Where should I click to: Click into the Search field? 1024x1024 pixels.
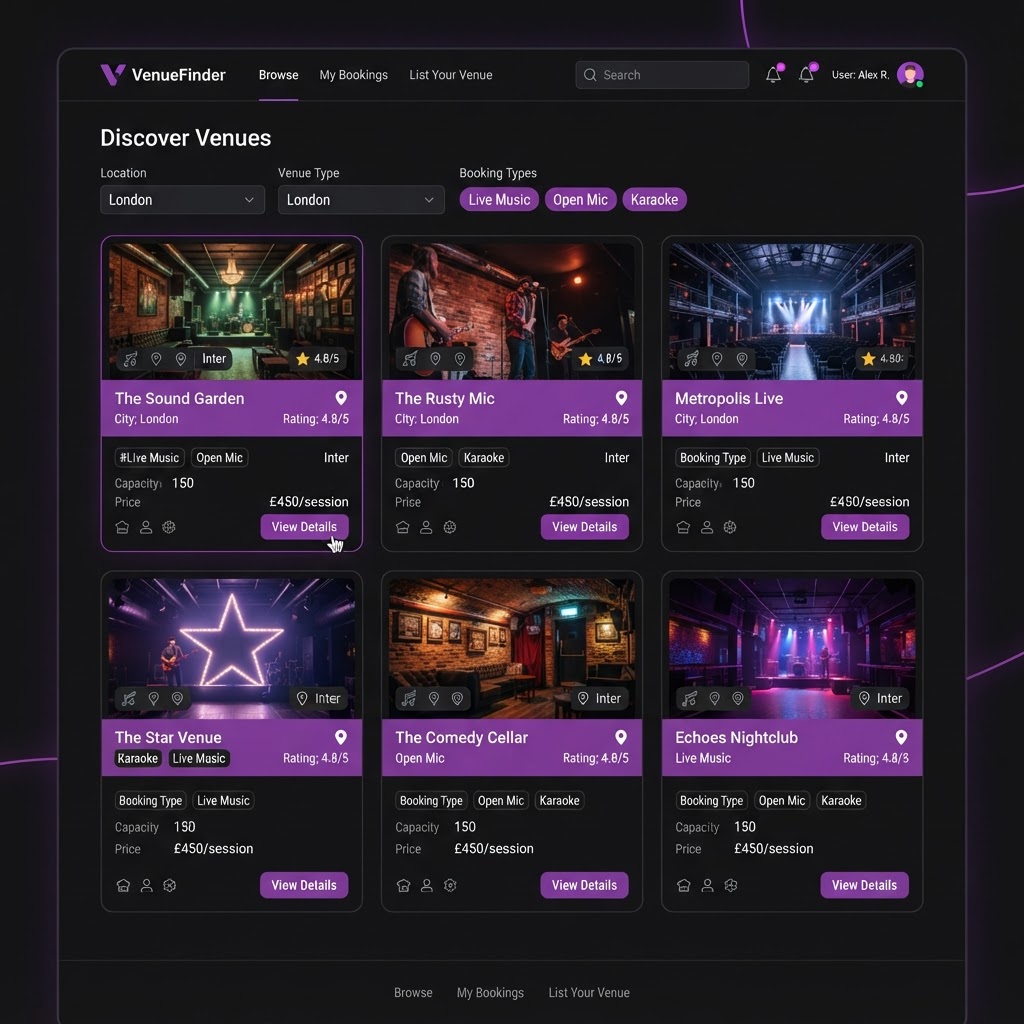tap(662, 75)
